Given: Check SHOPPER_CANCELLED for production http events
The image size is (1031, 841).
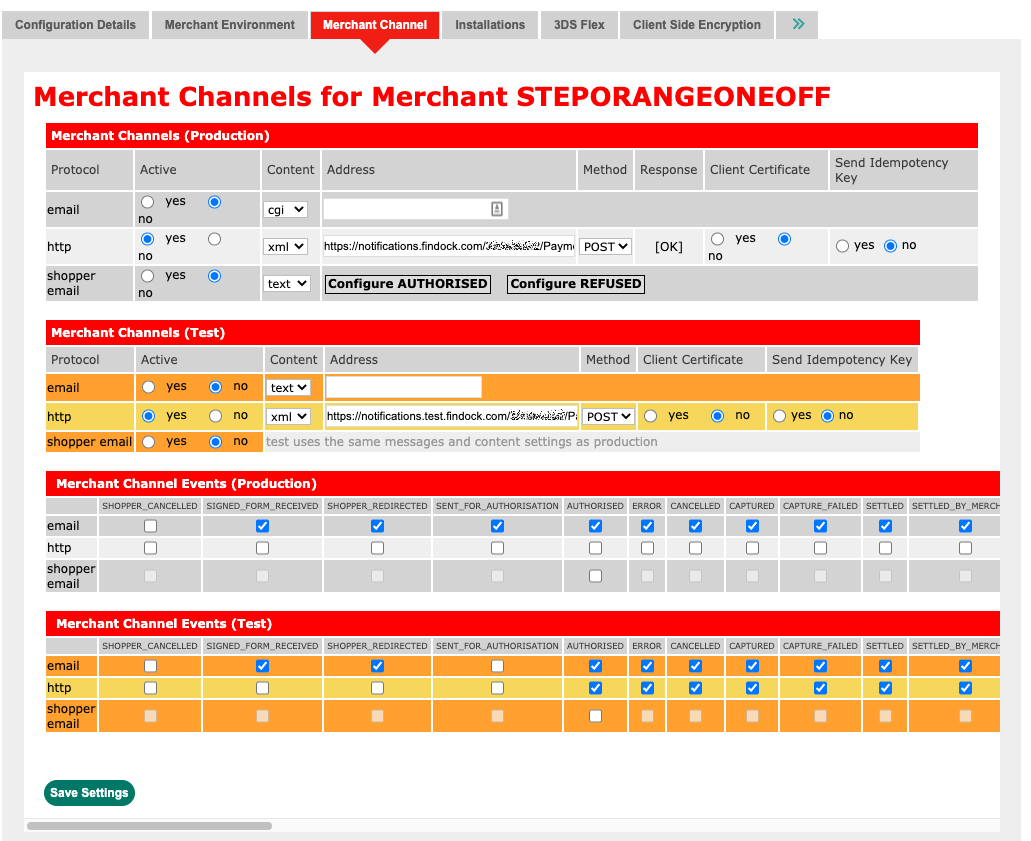Looking at the screenshot, I should click(150, 547).
